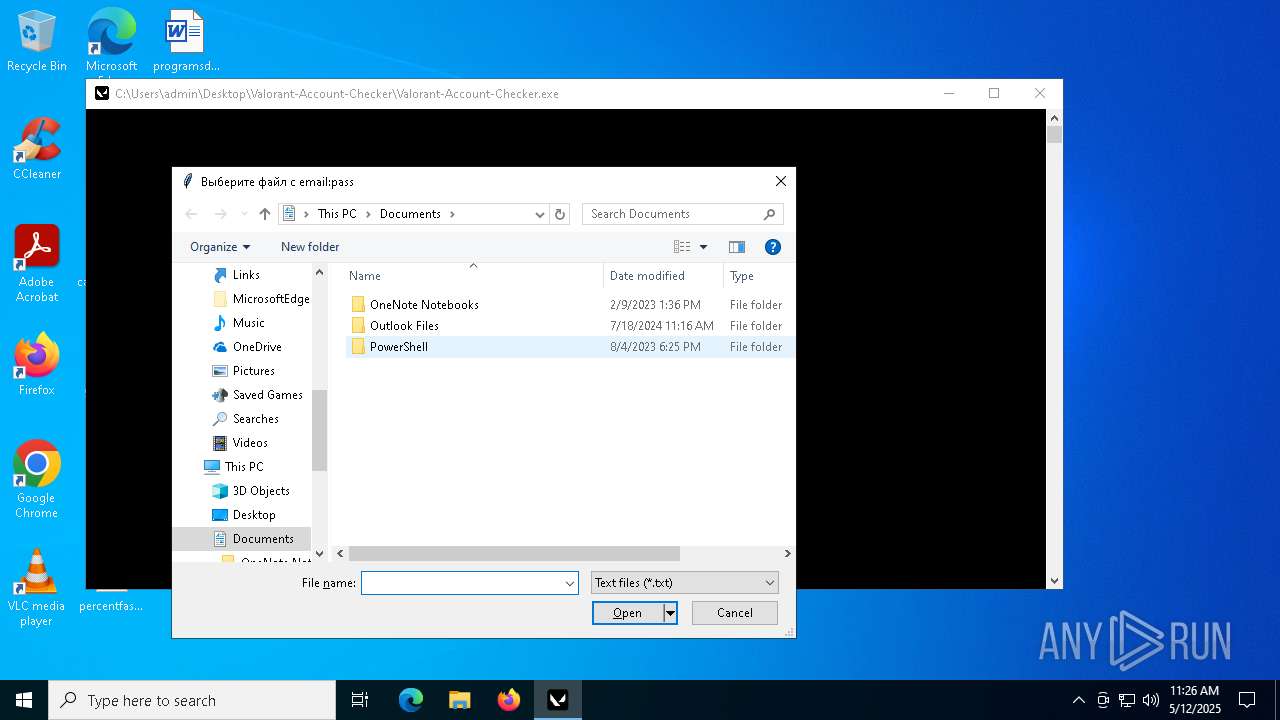Click the search magnifier in Search Documents
Screen dimensions: 1280x720
(x=769, y=214)
